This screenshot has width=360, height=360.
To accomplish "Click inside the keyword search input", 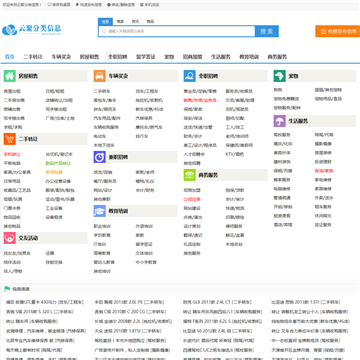I will (177, 31).
